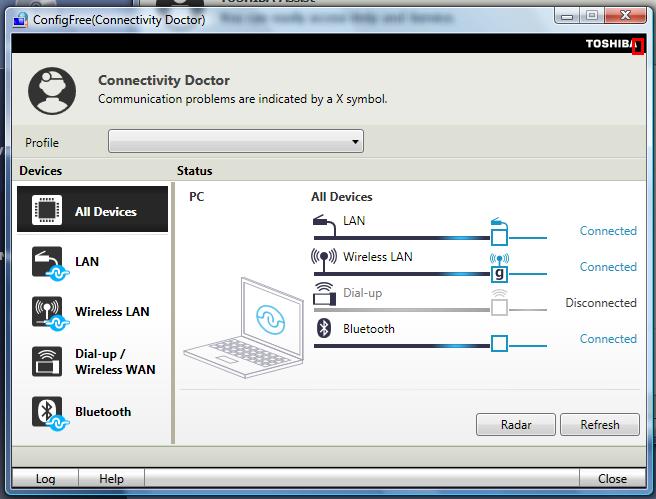Click the Bluetooth connection line bar
The width and height of the screenshot is (656, 499).
click(x=402, y=346)
